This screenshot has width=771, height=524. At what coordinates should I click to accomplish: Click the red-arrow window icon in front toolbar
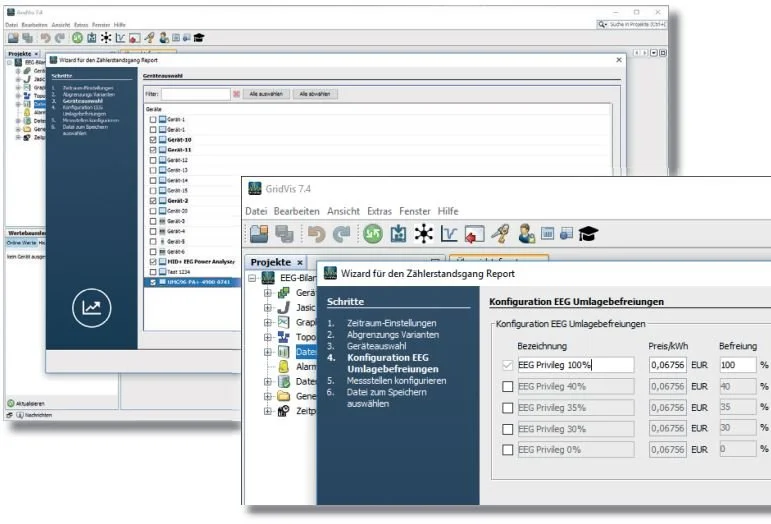tap(474, 234)
